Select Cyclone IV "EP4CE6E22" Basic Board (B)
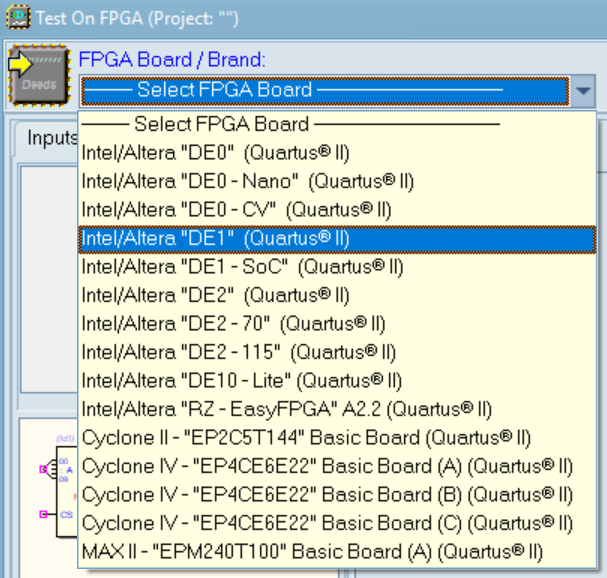The image size is (607, 578). point(337,495)
